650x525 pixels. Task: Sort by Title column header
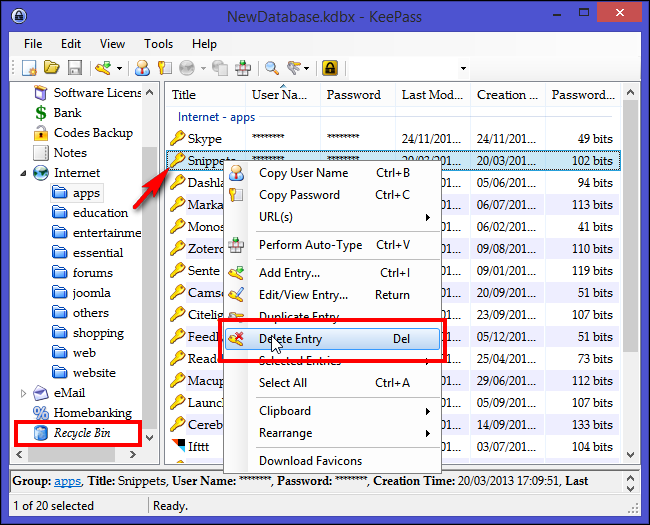[x=206, y=95]
